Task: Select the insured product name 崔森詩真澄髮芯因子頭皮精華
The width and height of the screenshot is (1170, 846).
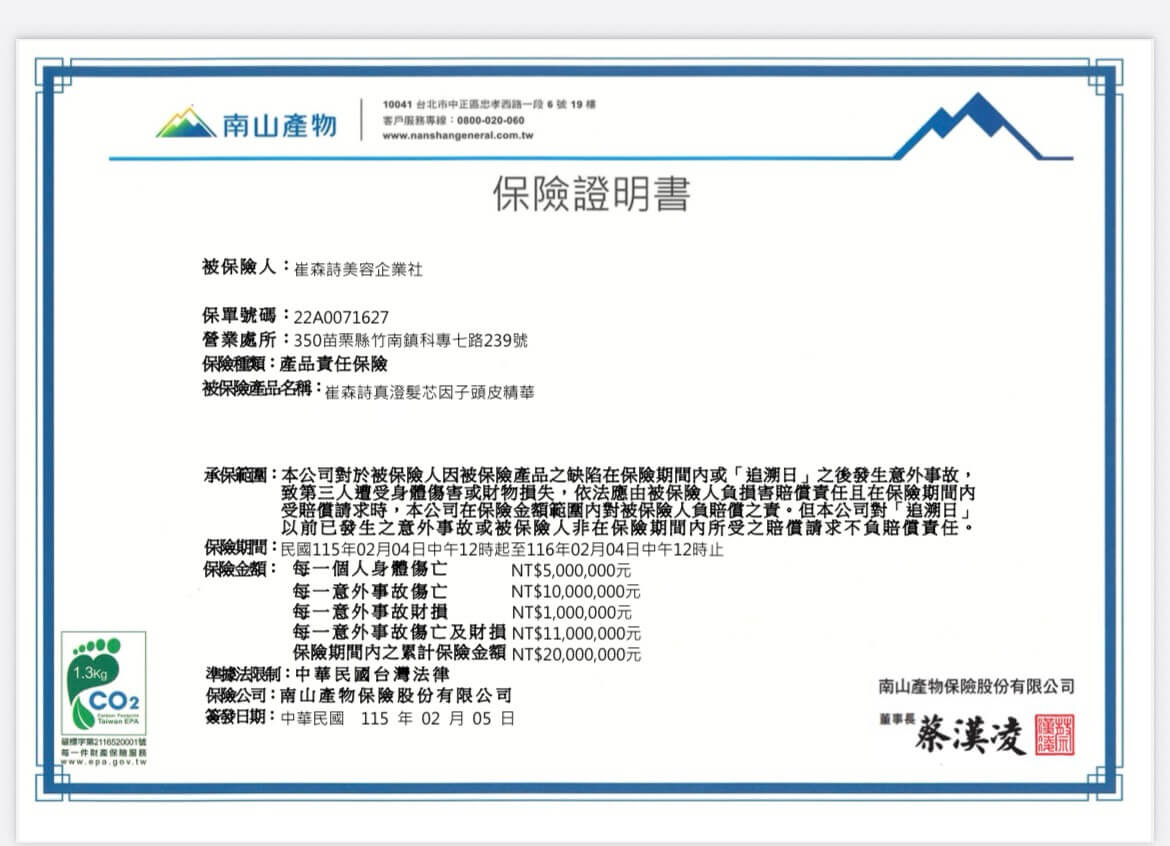Action: (429, 392)
